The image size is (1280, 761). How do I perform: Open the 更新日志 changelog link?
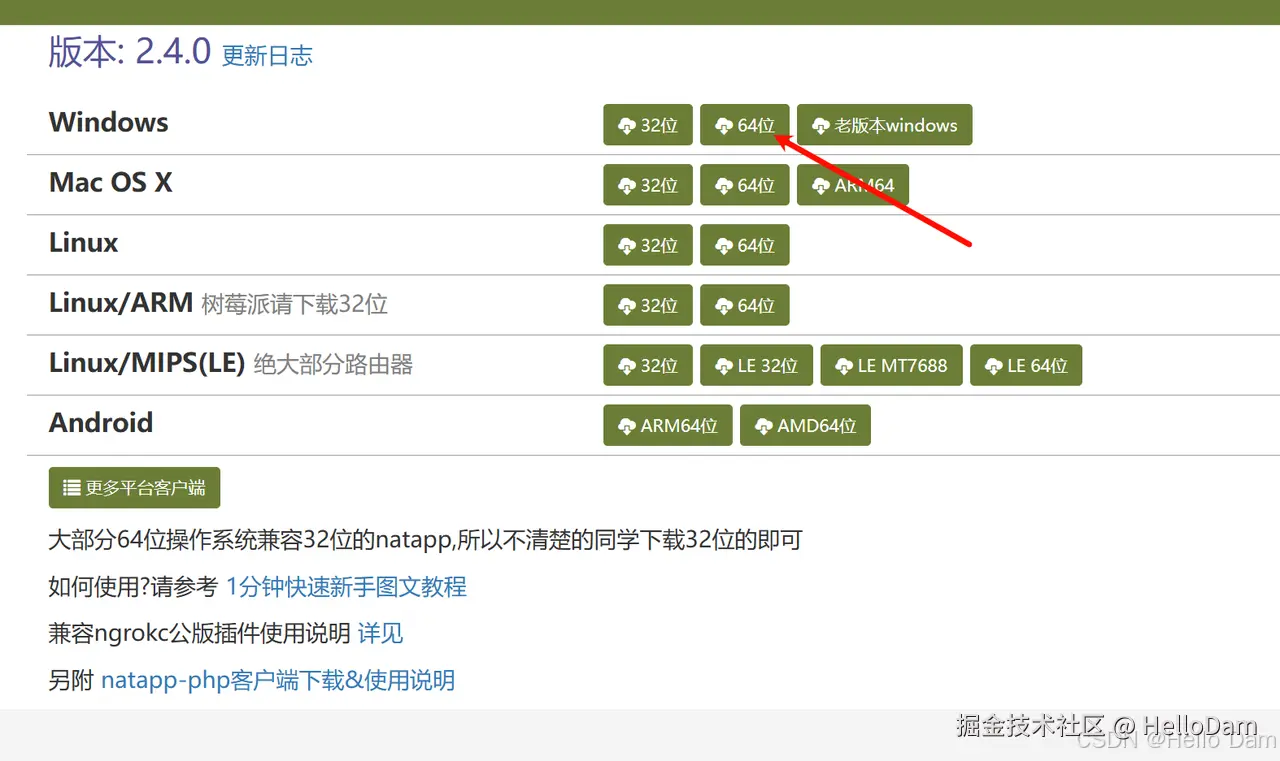267,55
